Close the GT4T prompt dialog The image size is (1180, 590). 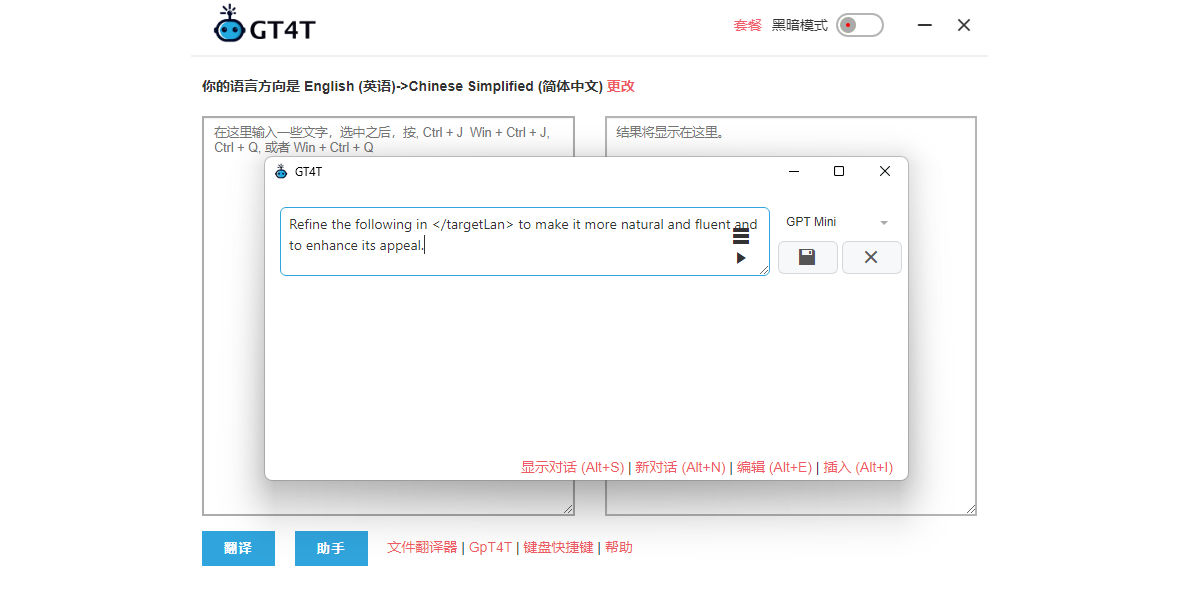click(x=885, y=172)
